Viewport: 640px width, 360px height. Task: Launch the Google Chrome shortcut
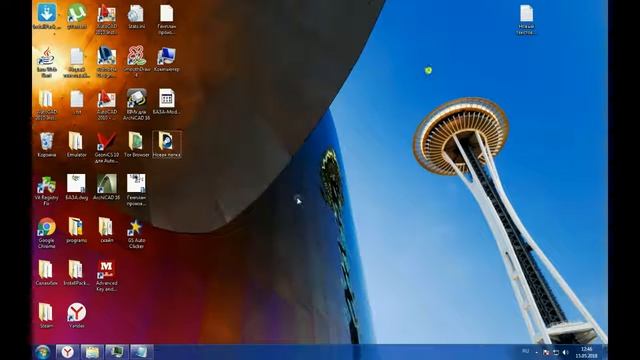47,233
